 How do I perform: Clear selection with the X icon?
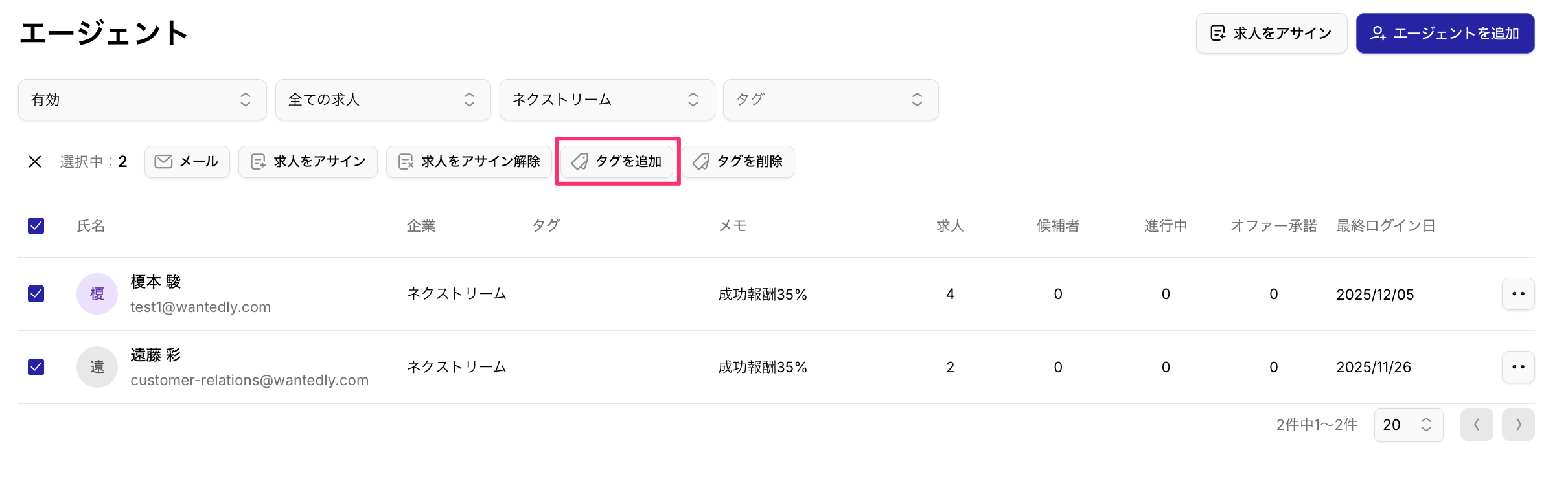35,162
